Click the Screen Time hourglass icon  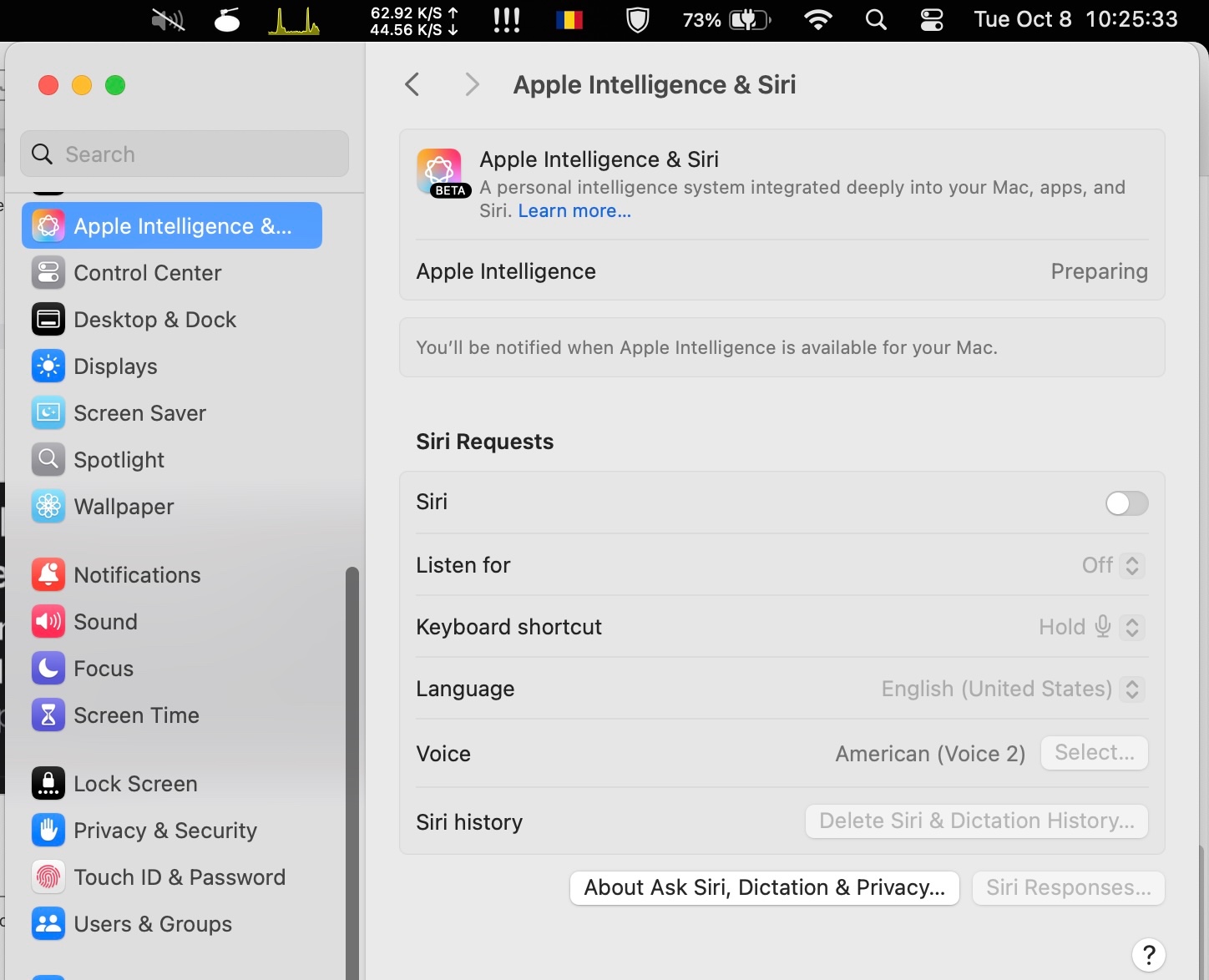tap(48, 715)
